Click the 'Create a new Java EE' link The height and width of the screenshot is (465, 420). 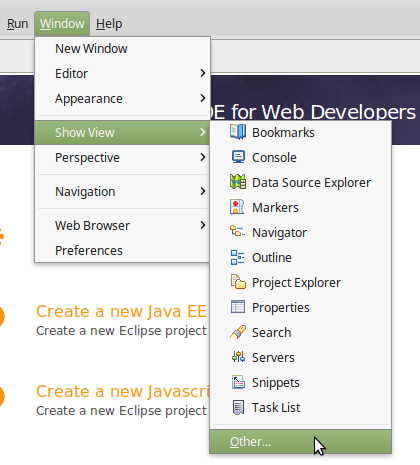tap(121, 311)
